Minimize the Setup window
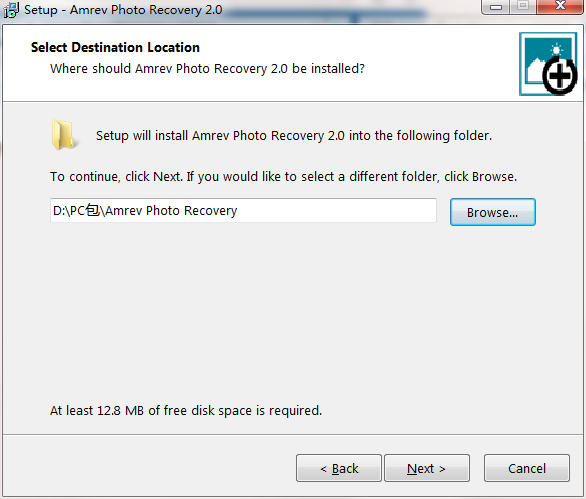The image size is (586, 499). point(496,7)
